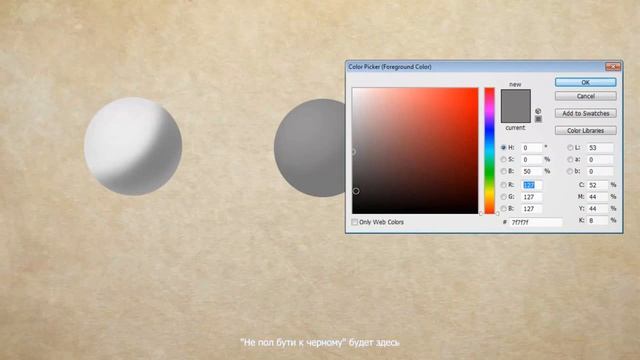Select the G green radio button

(503, 197)
